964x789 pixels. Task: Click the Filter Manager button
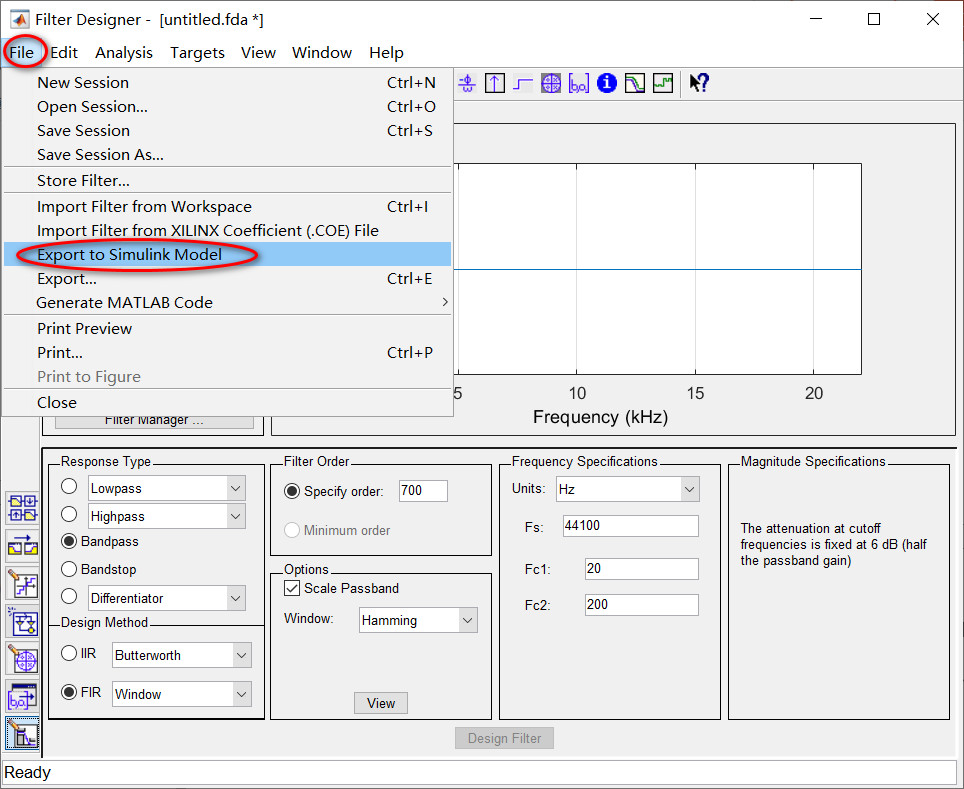click(154, 422)
